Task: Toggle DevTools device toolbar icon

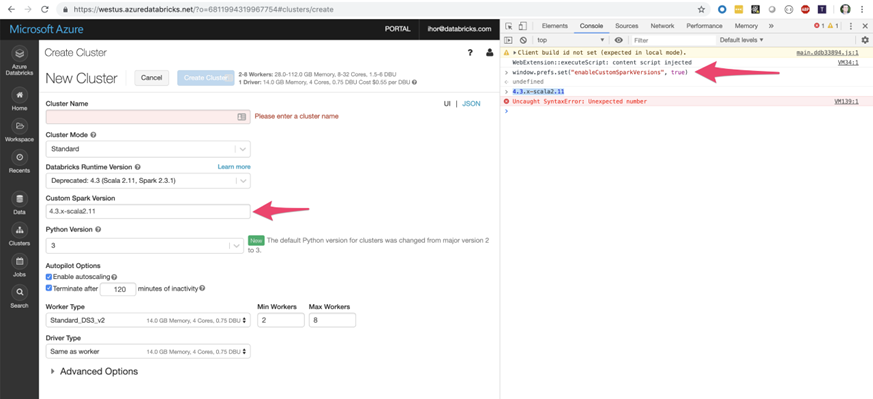Action: tap(523, 26)
